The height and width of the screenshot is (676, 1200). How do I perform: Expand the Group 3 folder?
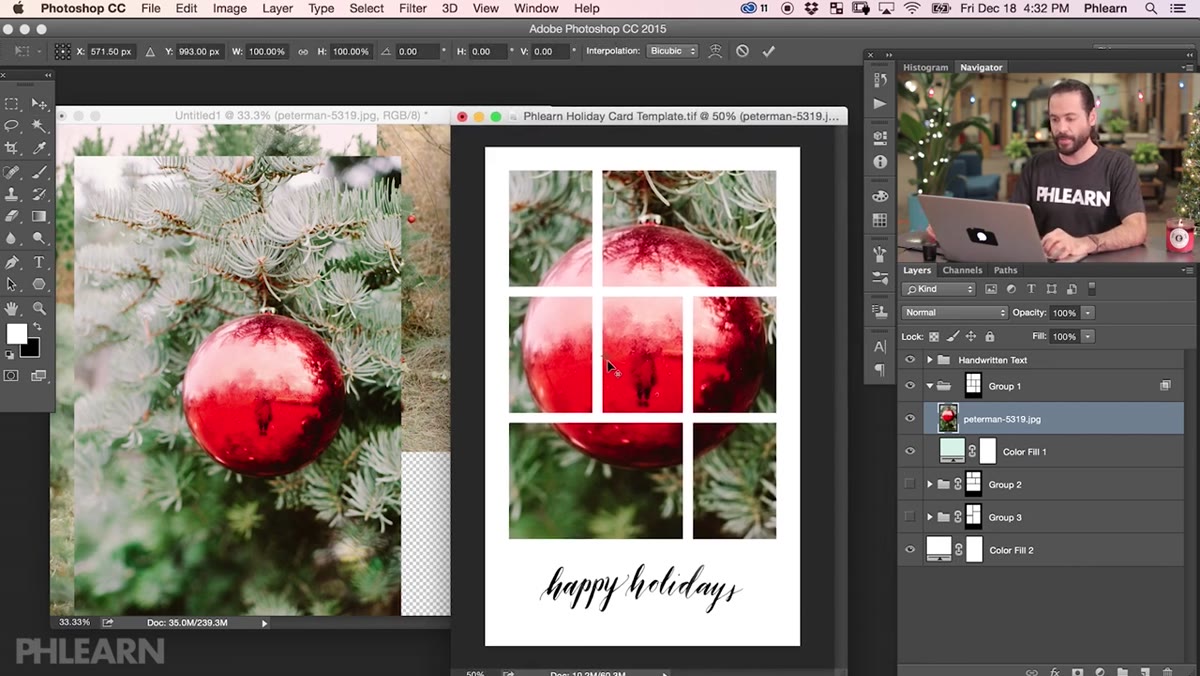coord(929,517)
